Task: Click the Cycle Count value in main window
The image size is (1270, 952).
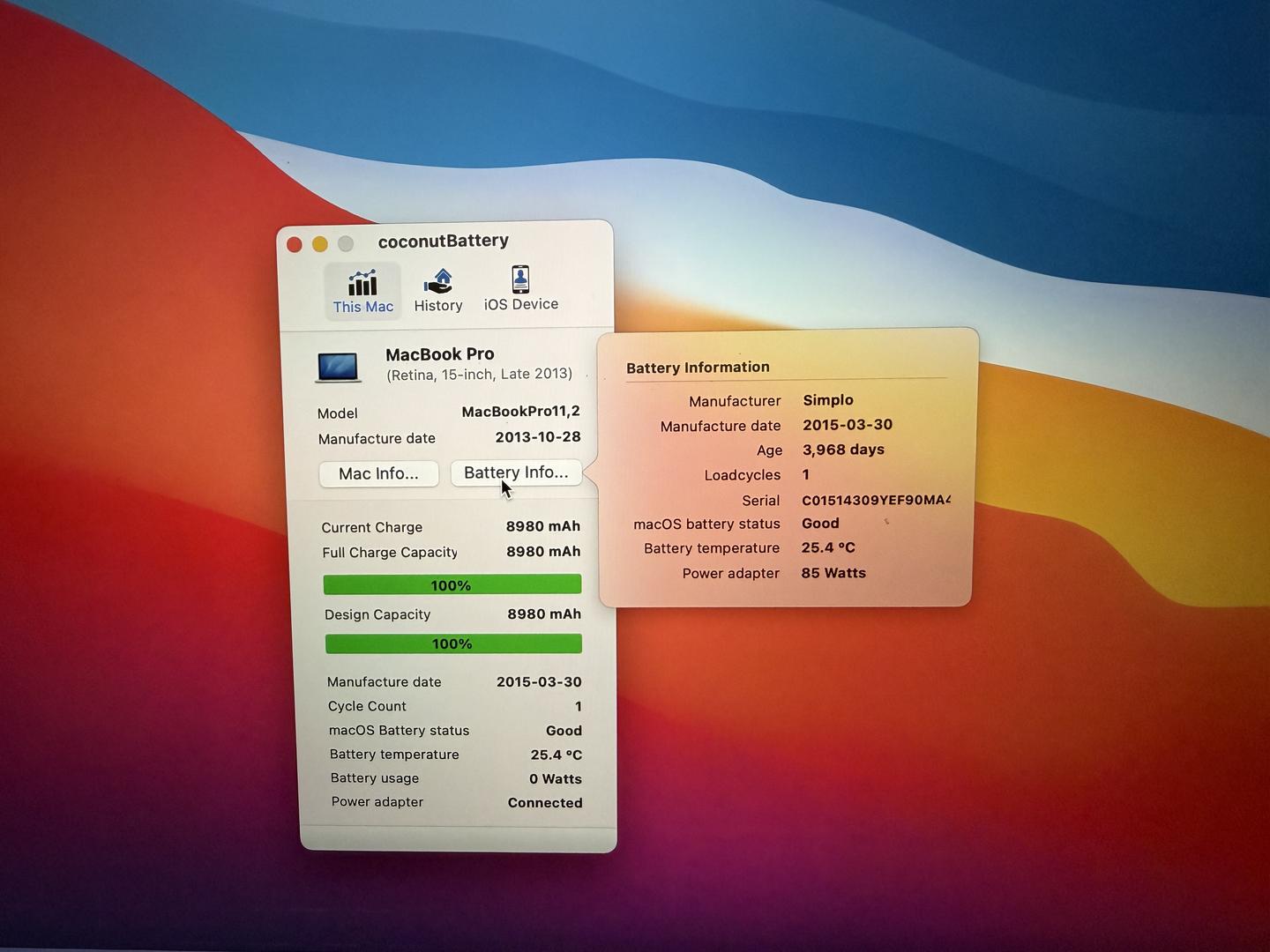Action: tap(578, 706)
